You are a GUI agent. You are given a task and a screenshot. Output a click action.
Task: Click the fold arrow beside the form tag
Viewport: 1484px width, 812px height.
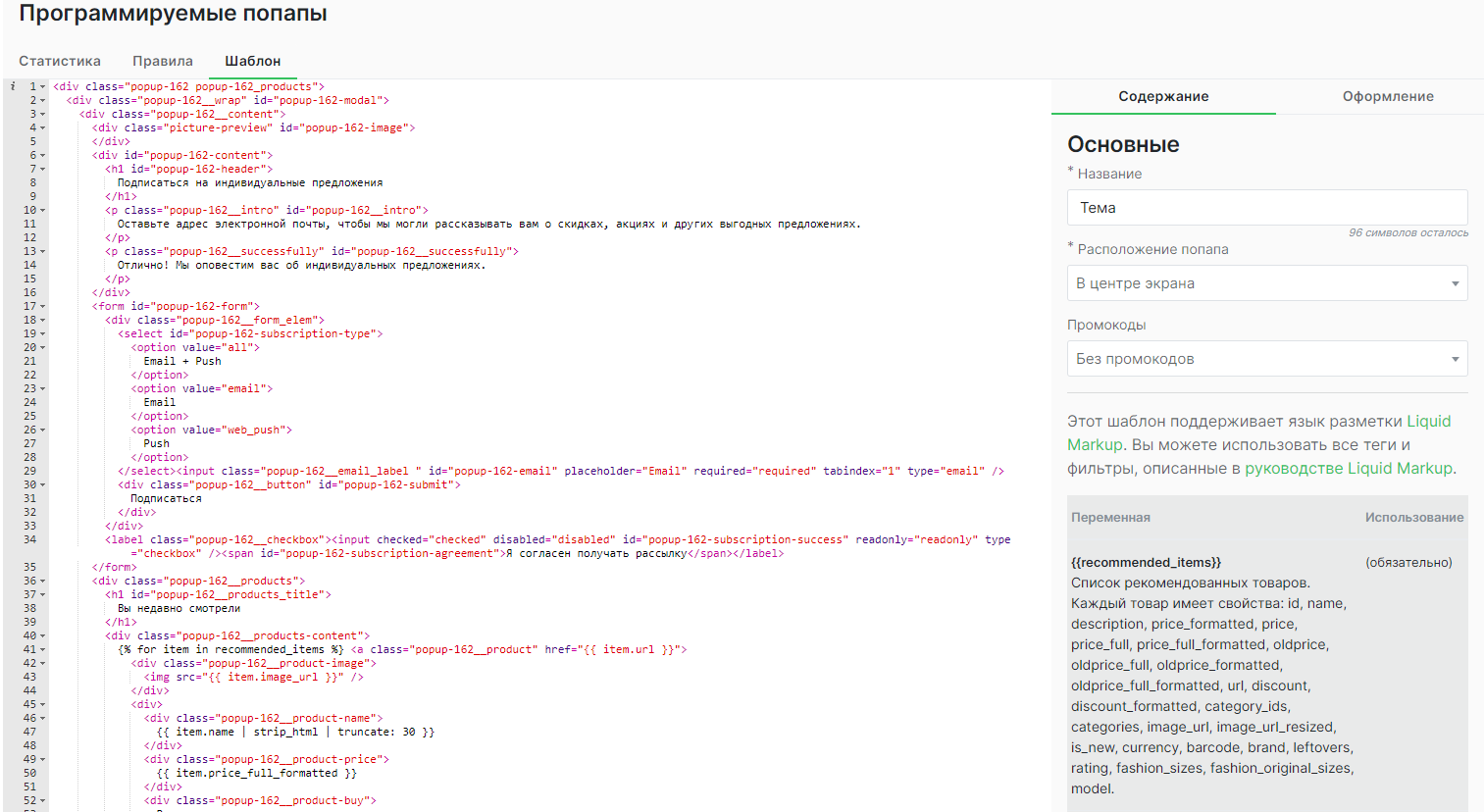tap(40, 305)
